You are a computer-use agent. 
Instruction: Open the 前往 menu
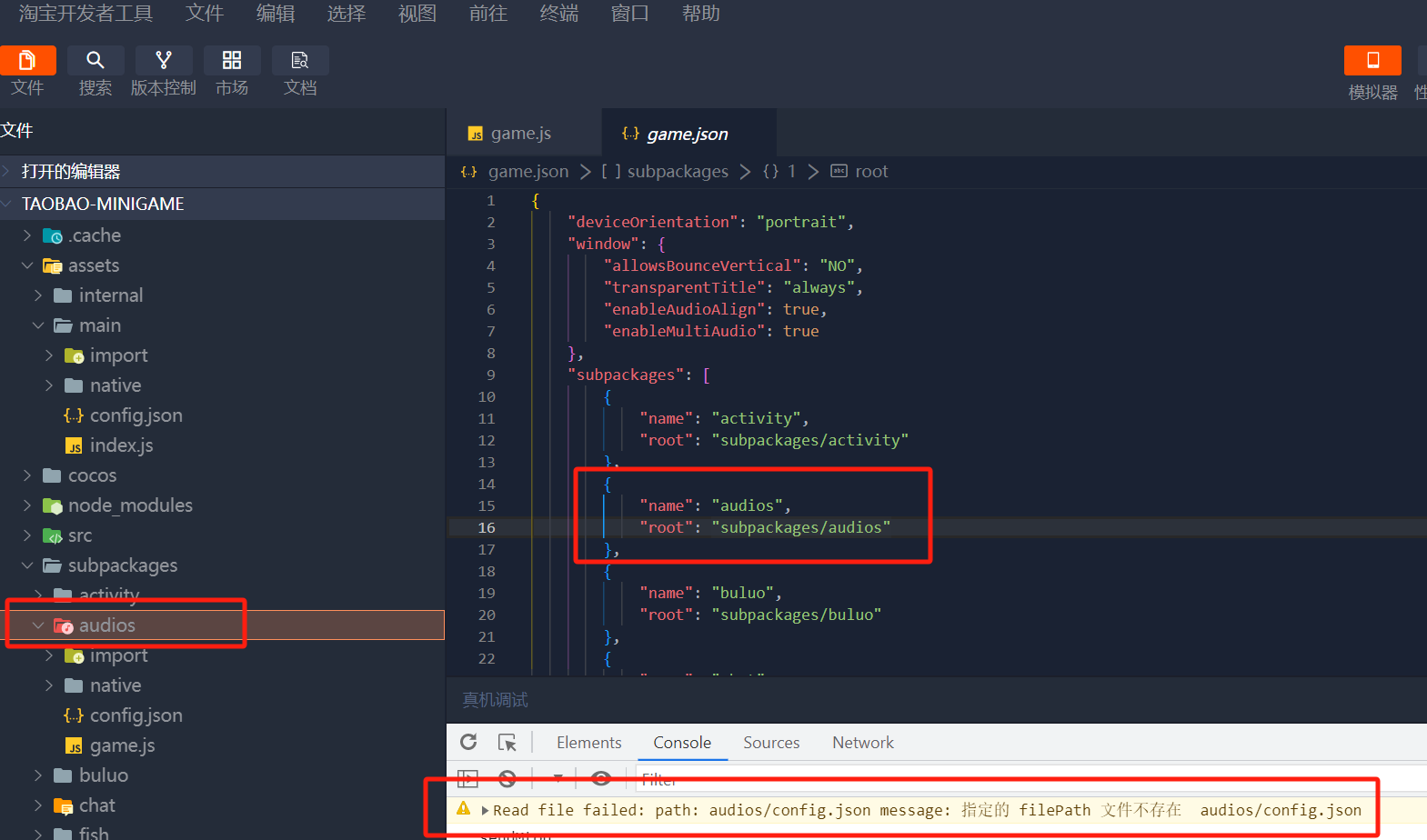pos(488,14)
